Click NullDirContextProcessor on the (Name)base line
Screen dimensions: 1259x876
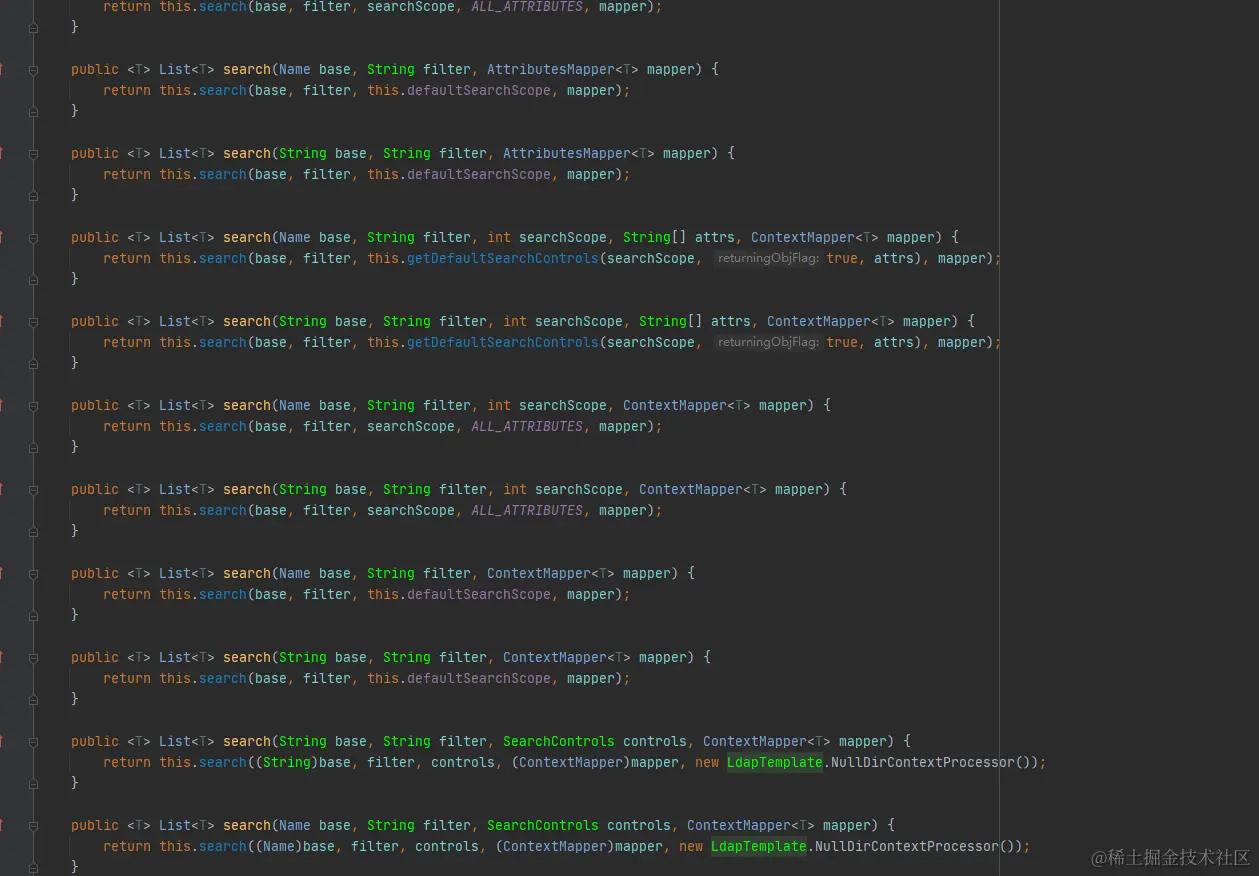(907, 846)
